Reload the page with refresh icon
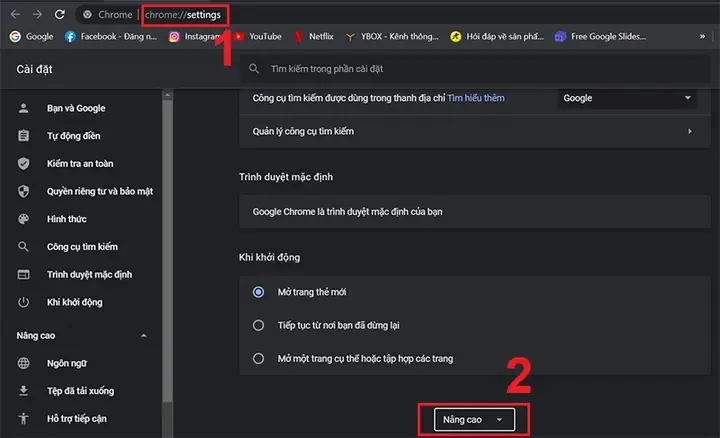Screen dimensions: 720x438 click(x=60, y=15)
